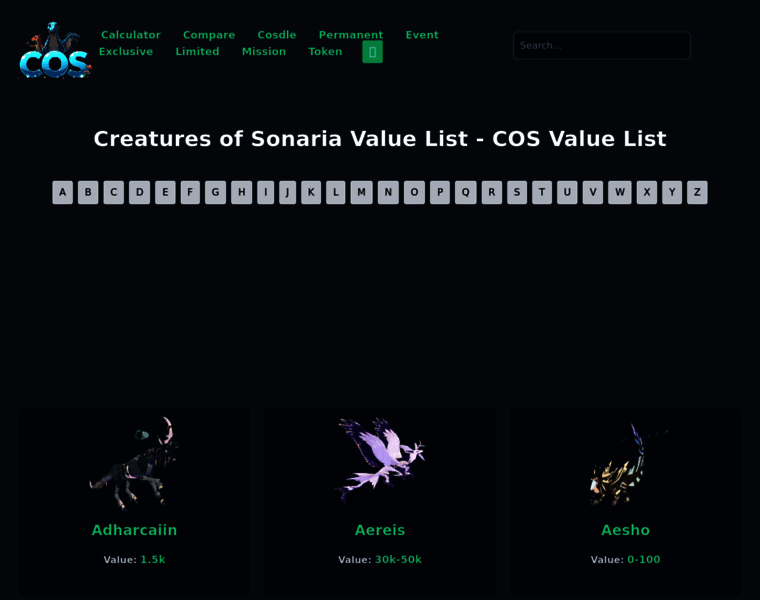Viewport: 760px width, 600px height.
Task: Toggle the green theme button in navbar
Action: tap(372, 52)
